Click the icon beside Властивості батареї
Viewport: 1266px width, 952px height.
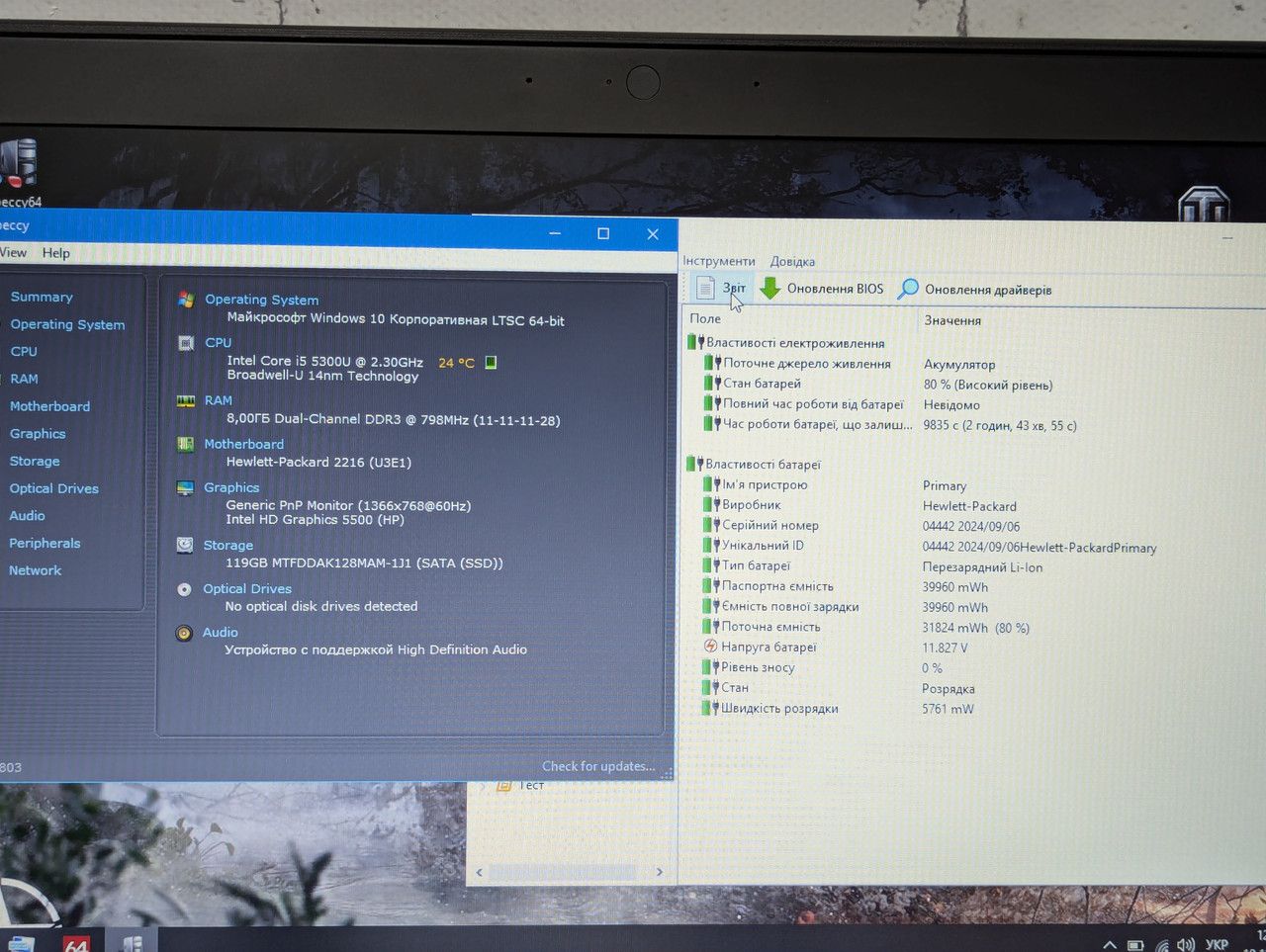click(694, 464)
